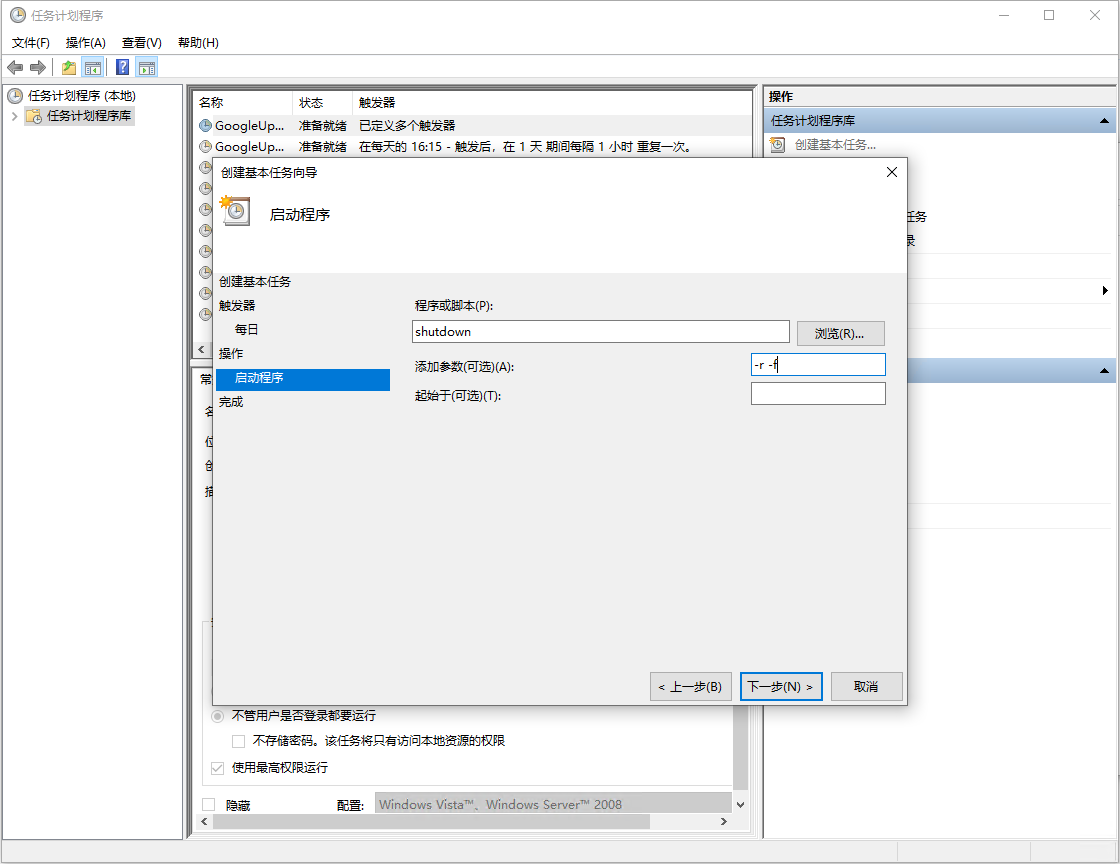Click the Forward arrow toolbar icon
Screen dimensions: 1120x864
38,67
